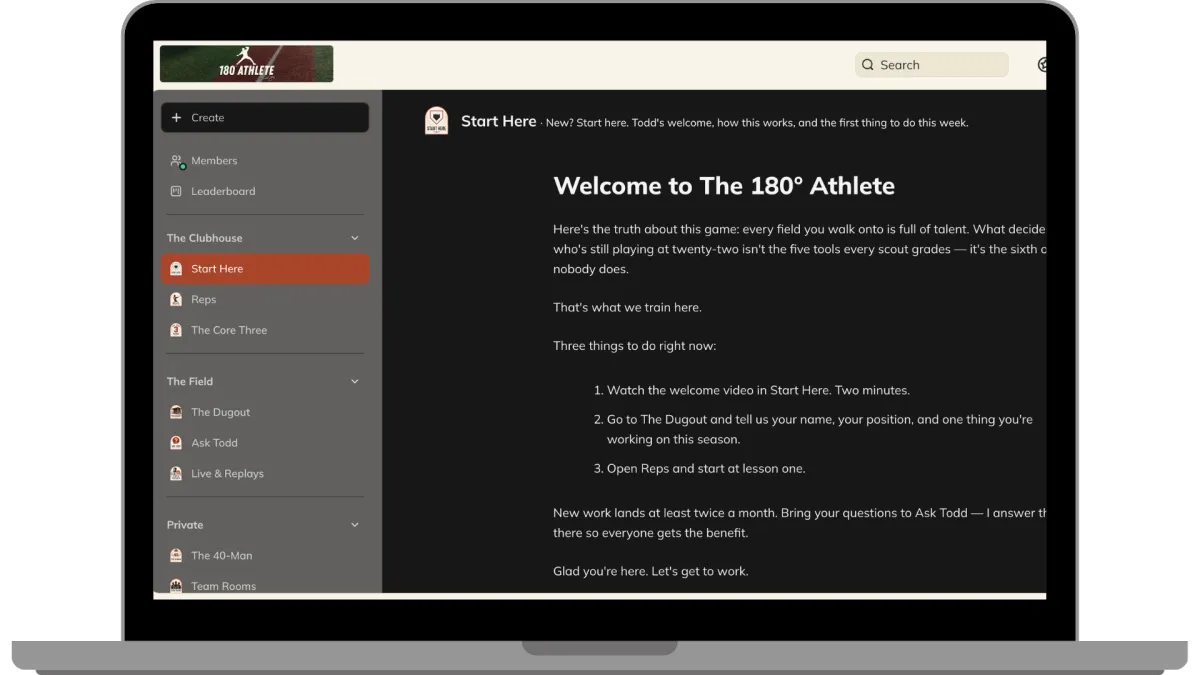Click the Start Here badge in header
1200x675 pixels.
pyautogui.click(x=436, y=121)
